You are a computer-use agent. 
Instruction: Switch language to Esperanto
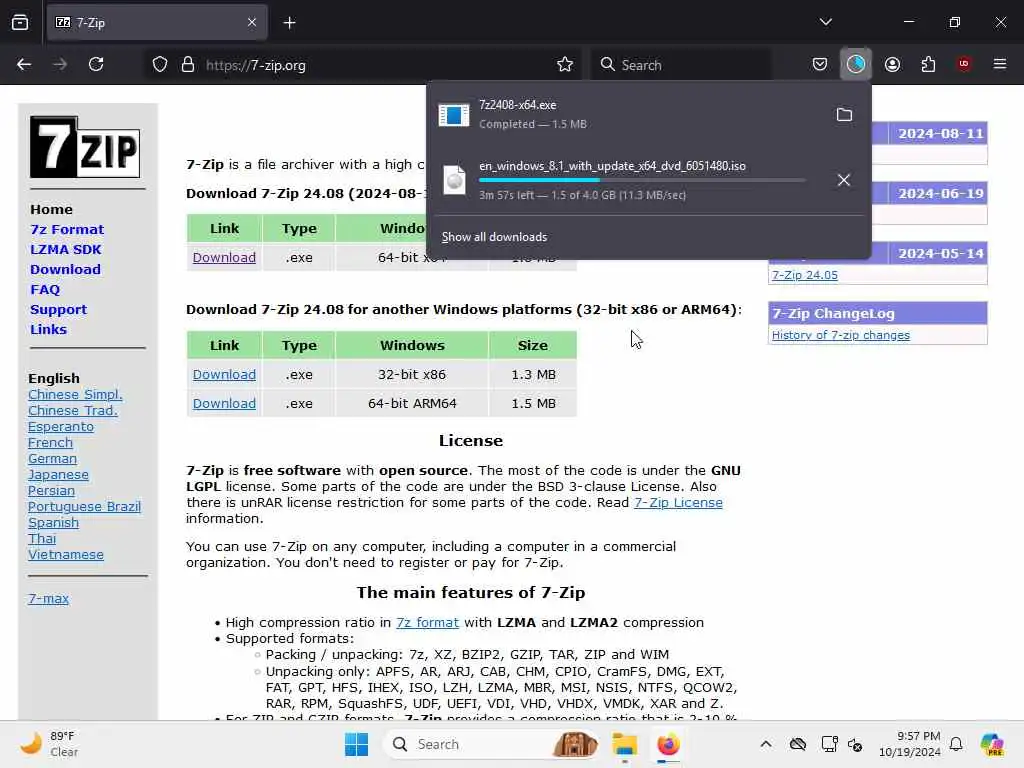point(61,426)
